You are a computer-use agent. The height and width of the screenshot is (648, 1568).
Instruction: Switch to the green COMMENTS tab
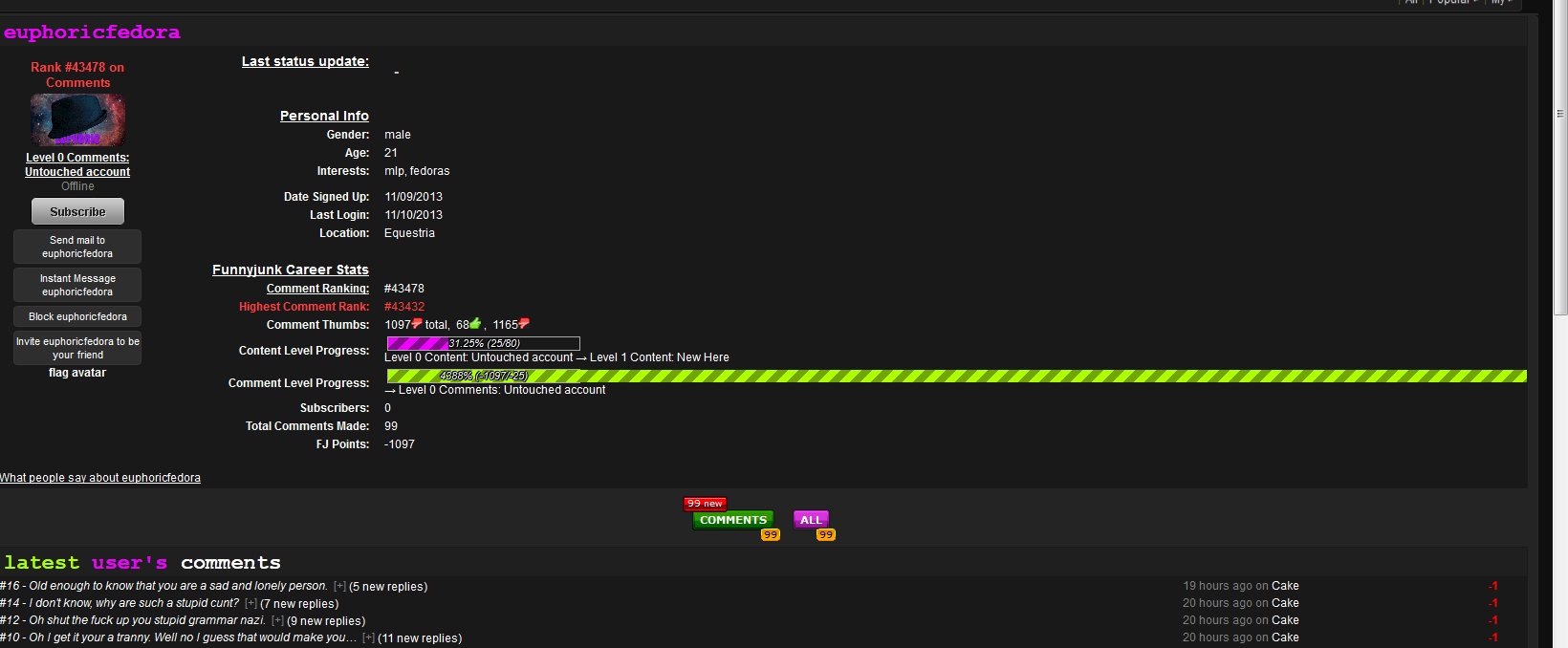732,520
